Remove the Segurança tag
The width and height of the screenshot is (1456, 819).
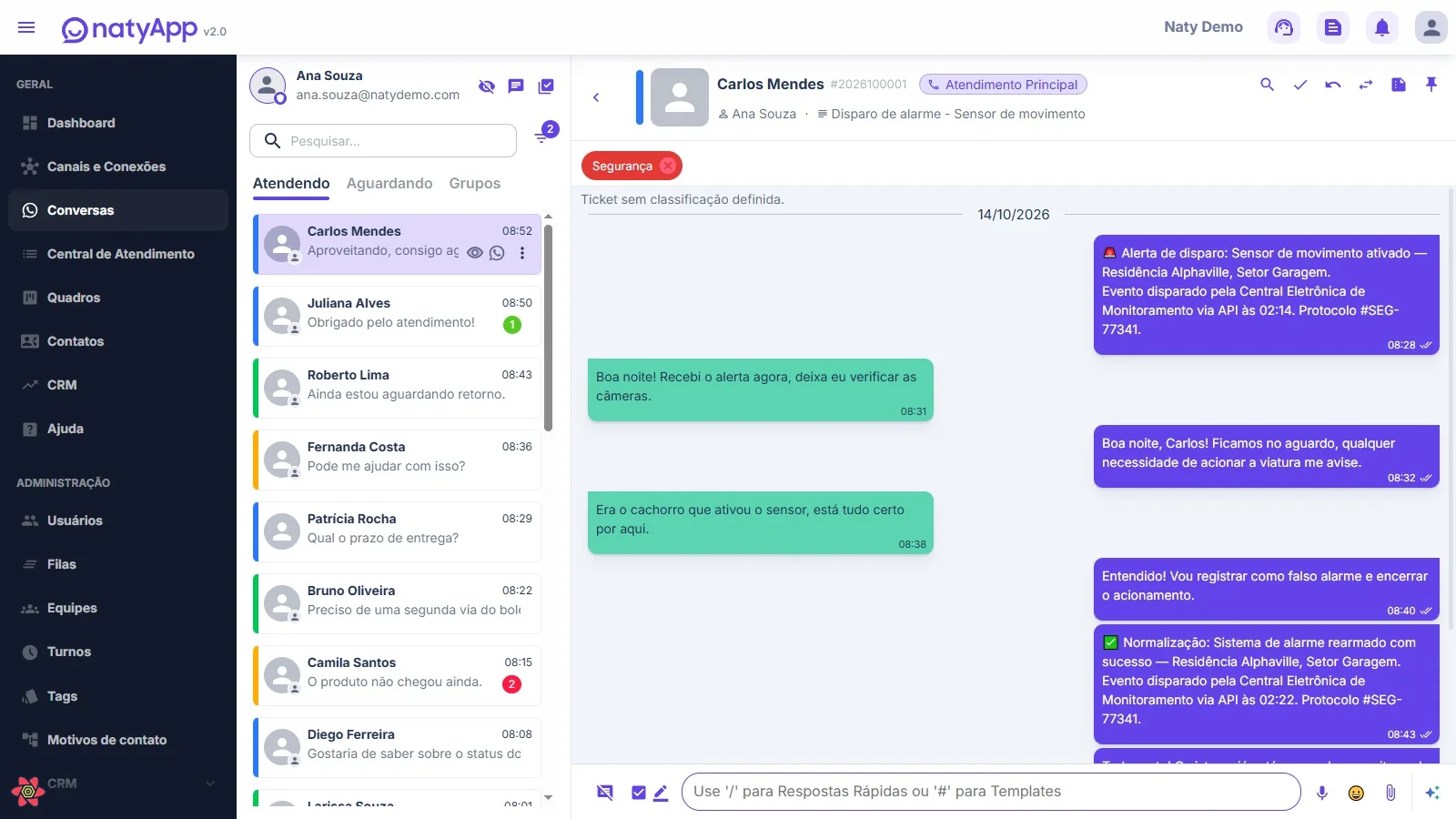(x=668, y=166)
